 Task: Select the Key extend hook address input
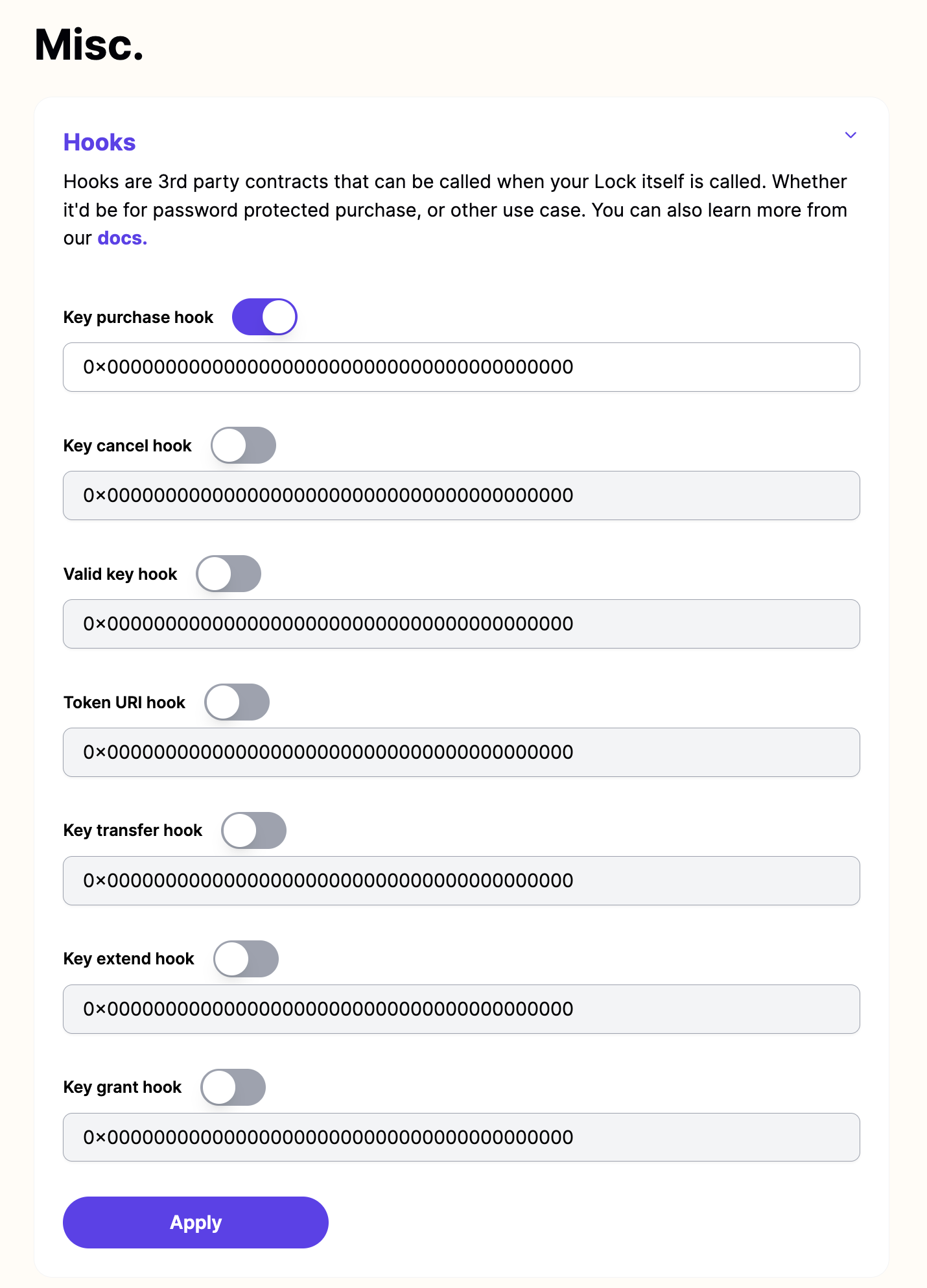coord(461,1009)
